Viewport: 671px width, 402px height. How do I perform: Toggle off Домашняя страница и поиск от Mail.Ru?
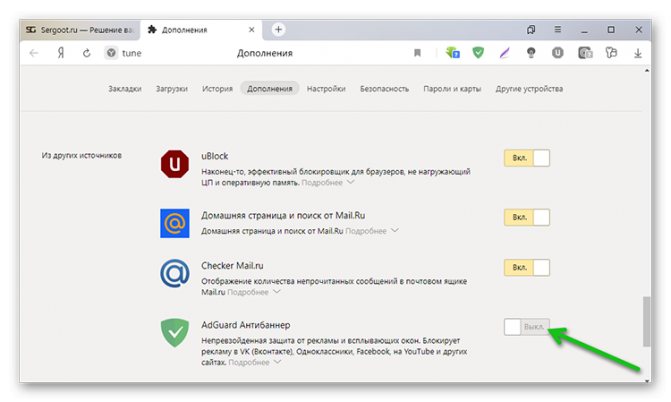pos(527,217)
